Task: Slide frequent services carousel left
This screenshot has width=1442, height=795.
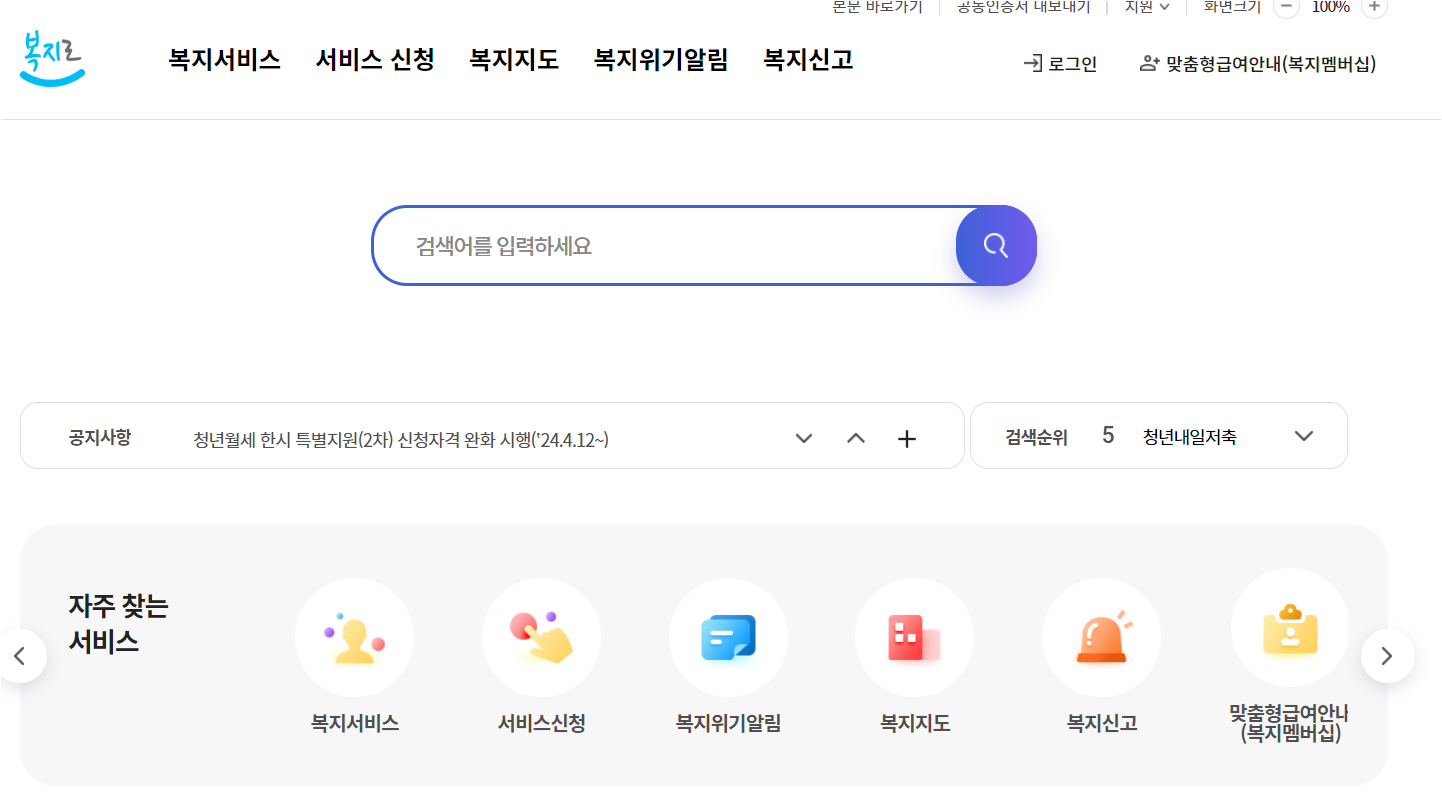Action: (19, 656)
